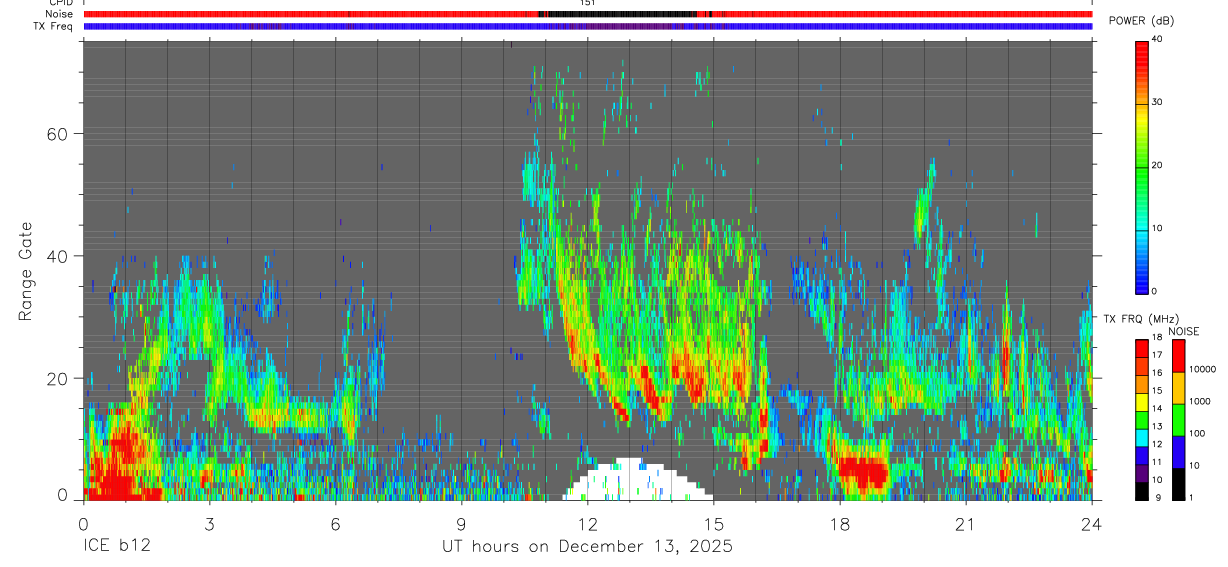Click the '20' label on POWER scale
Viewport: 1228px width, 567px height.
click(1157, 166)
